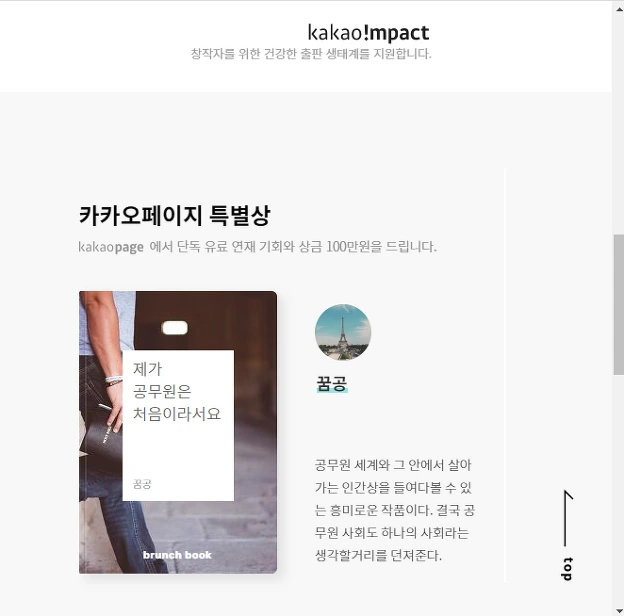The image size is (624, 616).
Task: Open the Eiffel Tower author profile picture
Action: coord(343,332)
